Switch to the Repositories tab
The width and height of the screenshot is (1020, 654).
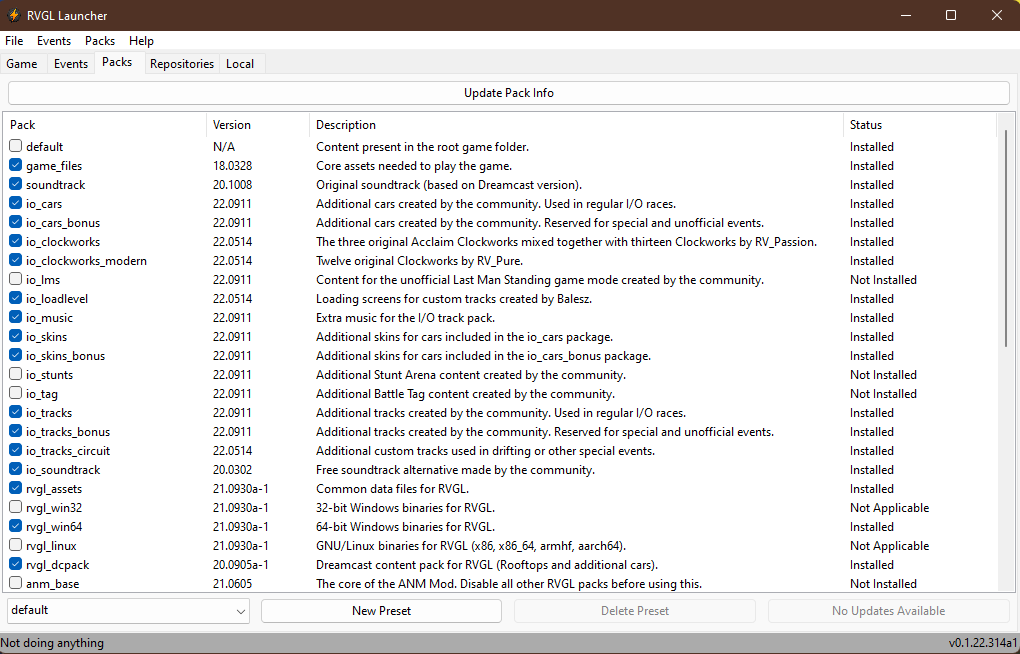pyautogui.click(x=181, y=63)
